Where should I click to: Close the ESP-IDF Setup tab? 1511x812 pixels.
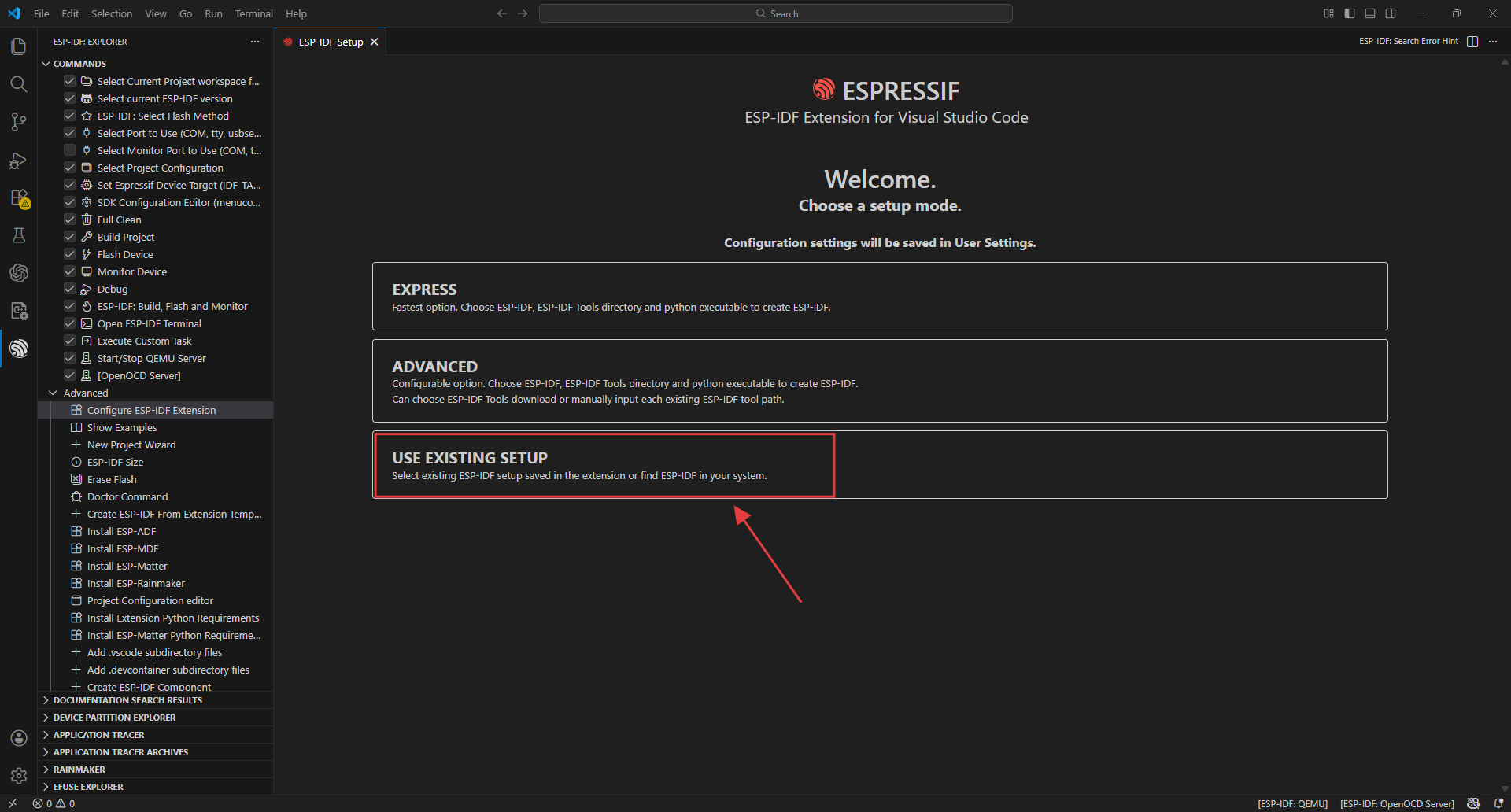coord(375,42)
